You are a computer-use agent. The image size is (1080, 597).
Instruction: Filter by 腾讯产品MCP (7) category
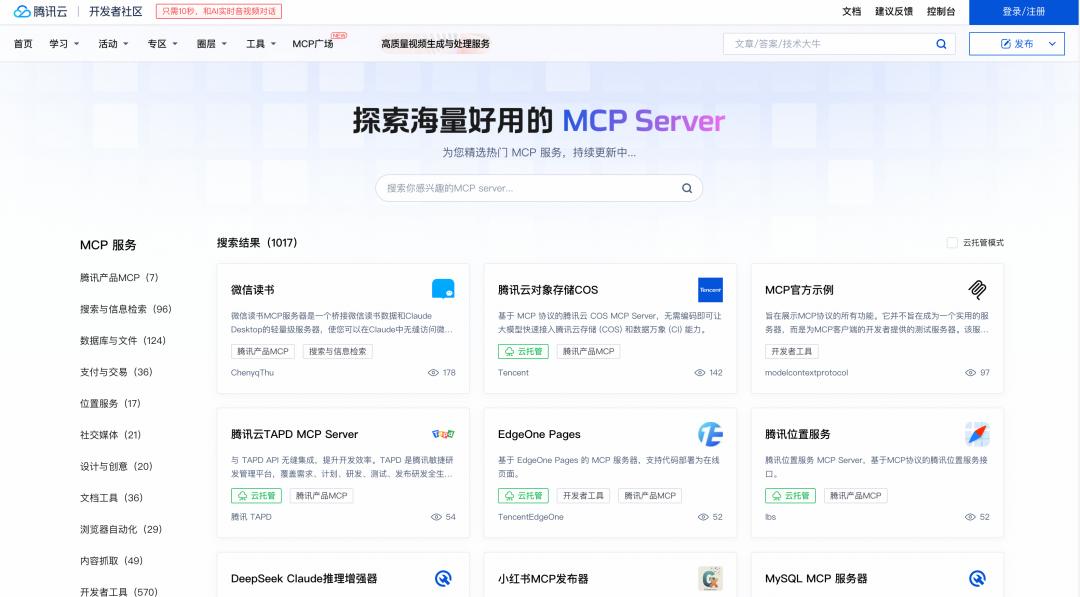point(119,277)
